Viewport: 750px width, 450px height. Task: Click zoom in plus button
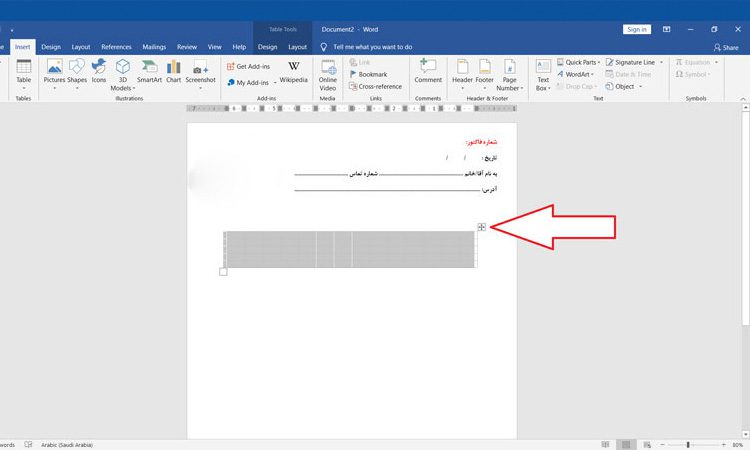[724, 445]
